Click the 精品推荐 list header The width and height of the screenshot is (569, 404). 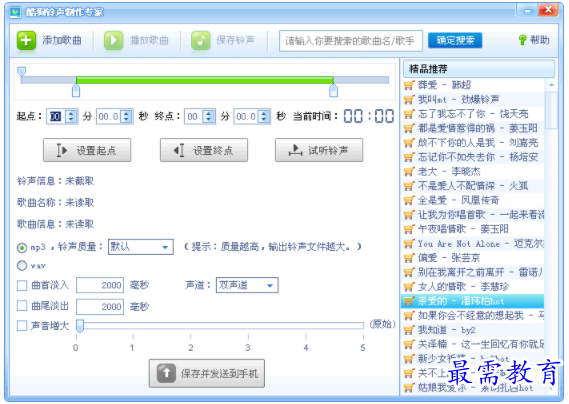pyautogui.click(x=479, y=69)
